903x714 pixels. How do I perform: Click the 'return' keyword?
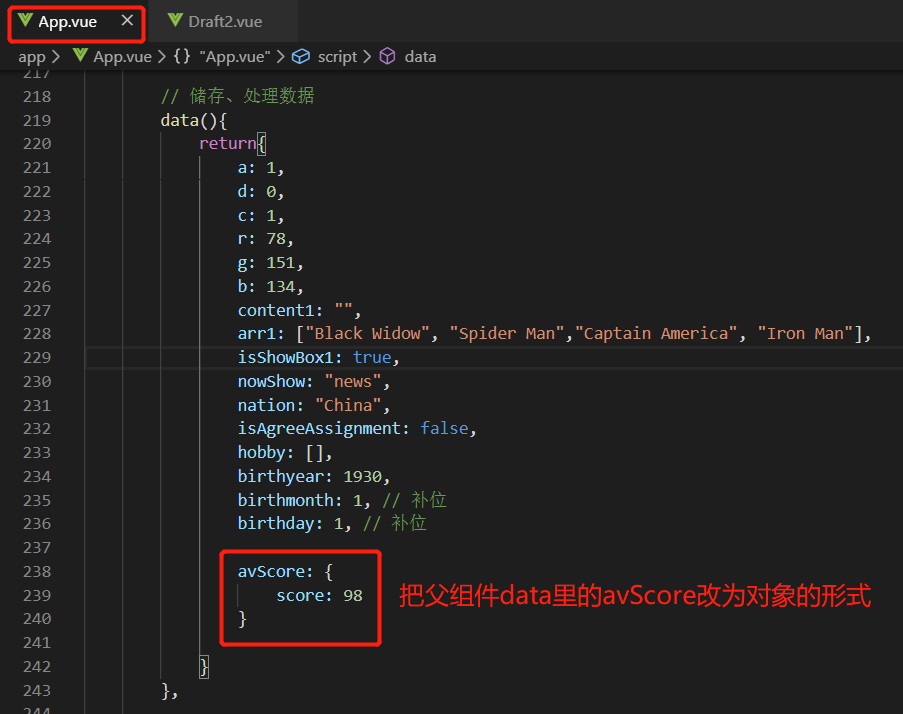coord(227,143)
